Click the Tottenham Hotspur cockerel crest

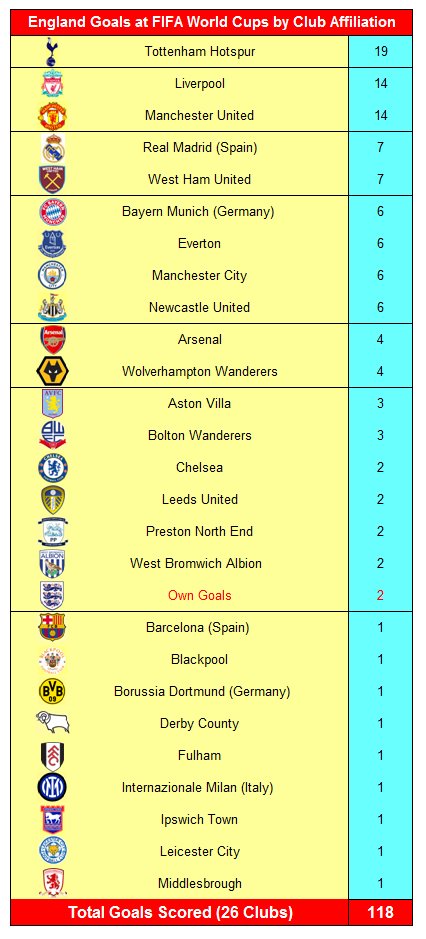point(52,52)
